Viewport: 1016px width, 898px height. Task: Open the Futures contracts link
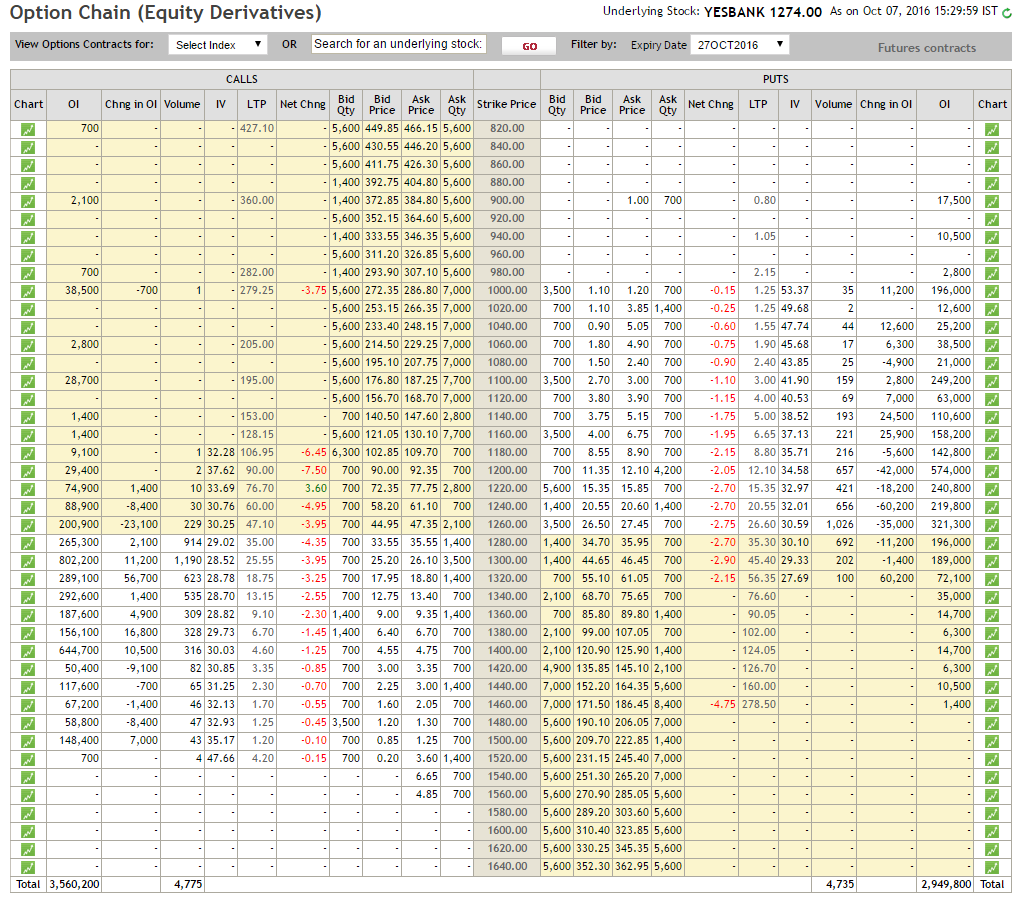point(927,48)
